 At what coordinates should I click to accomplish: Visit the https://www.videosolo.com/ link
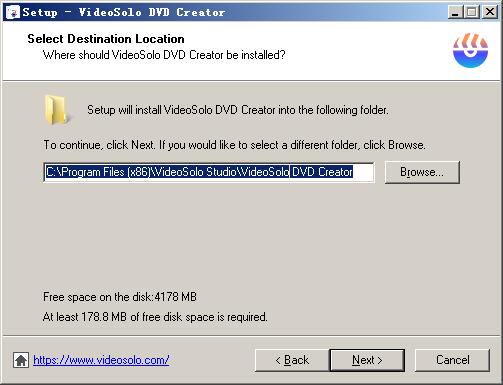tap(101, 360)
